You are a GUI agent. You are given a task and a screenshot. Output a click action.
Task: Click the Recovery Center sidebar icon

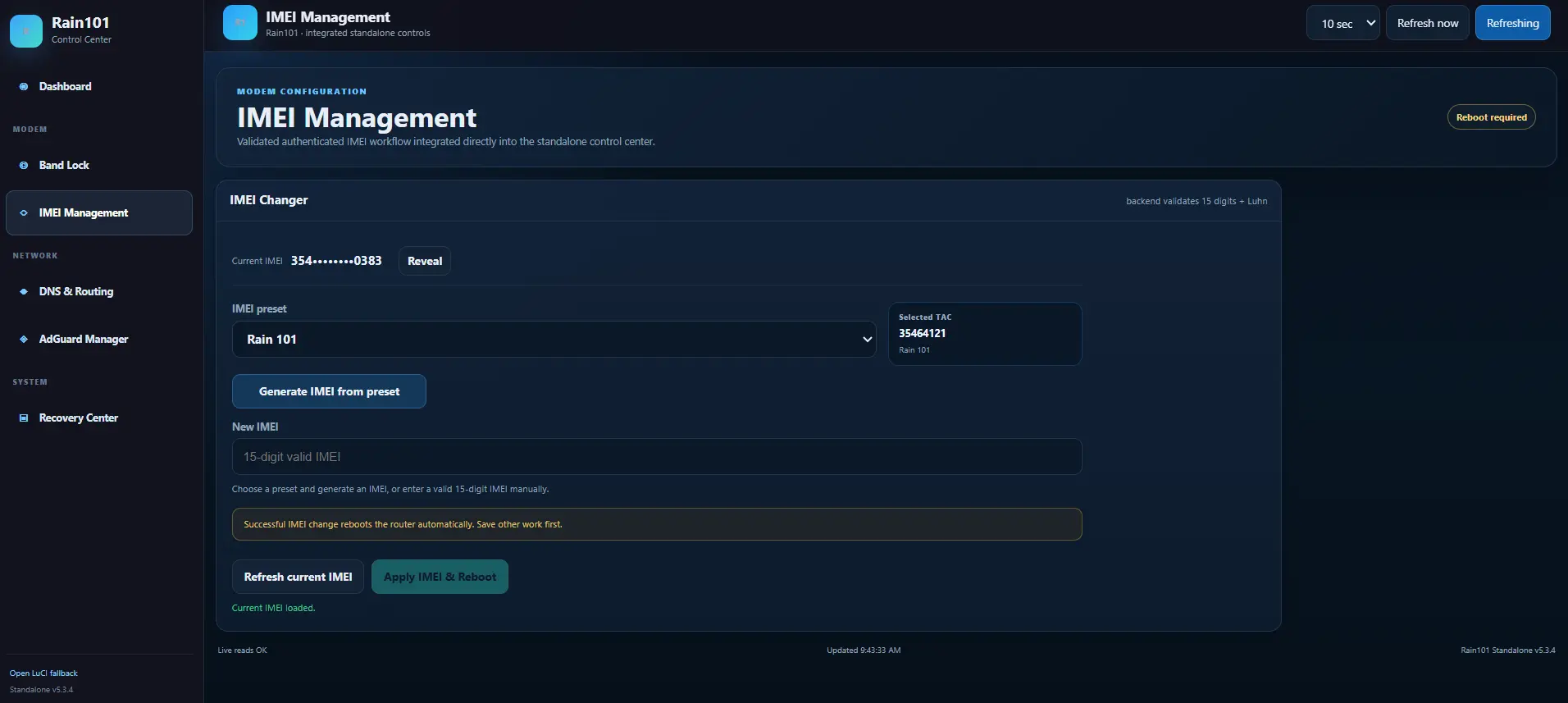(x=24, y=418)
